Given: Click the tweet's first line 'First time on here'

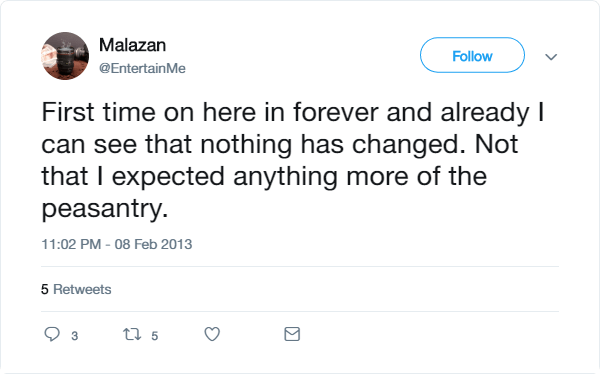Looking at the screenshot, I should pos(149,112).
